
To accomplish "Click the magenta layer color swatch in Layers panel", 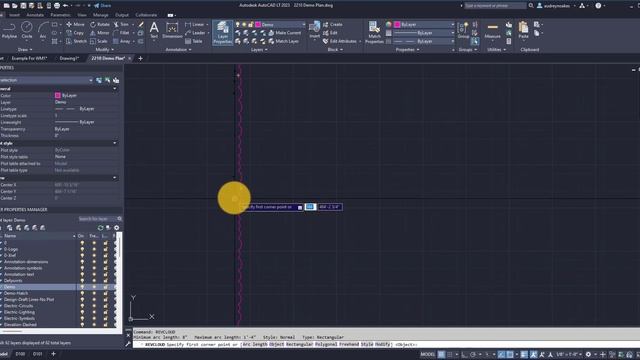I will 258,24.
